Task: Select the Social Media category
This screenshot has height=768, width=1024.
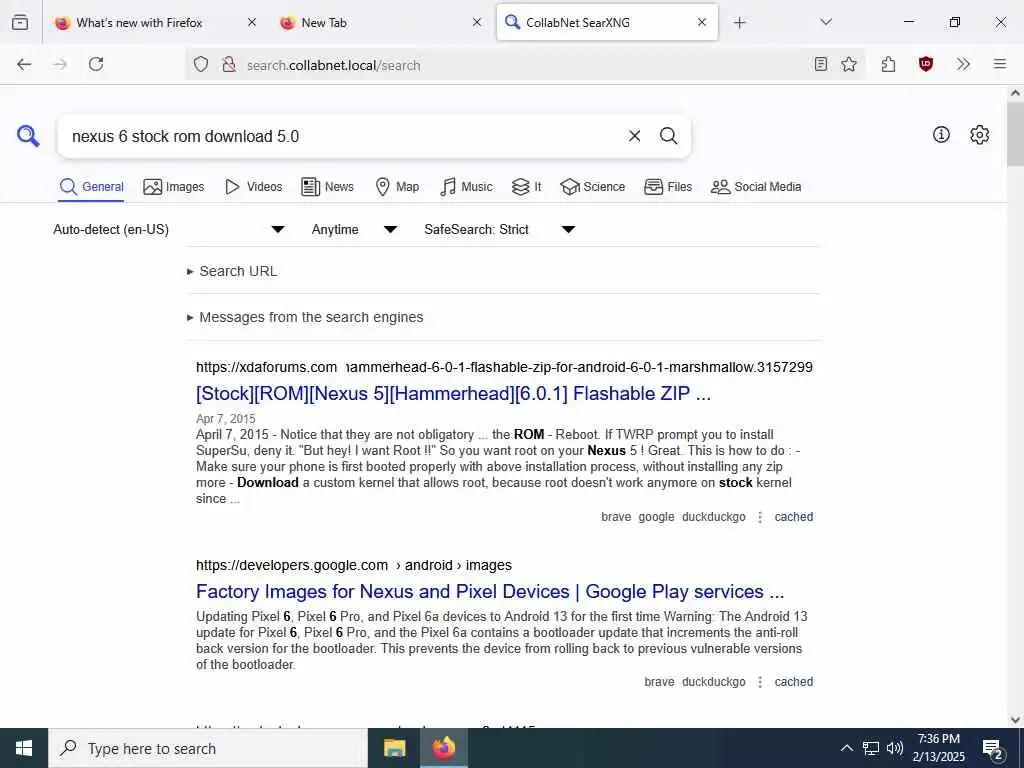Action: [x=756, y=187]
